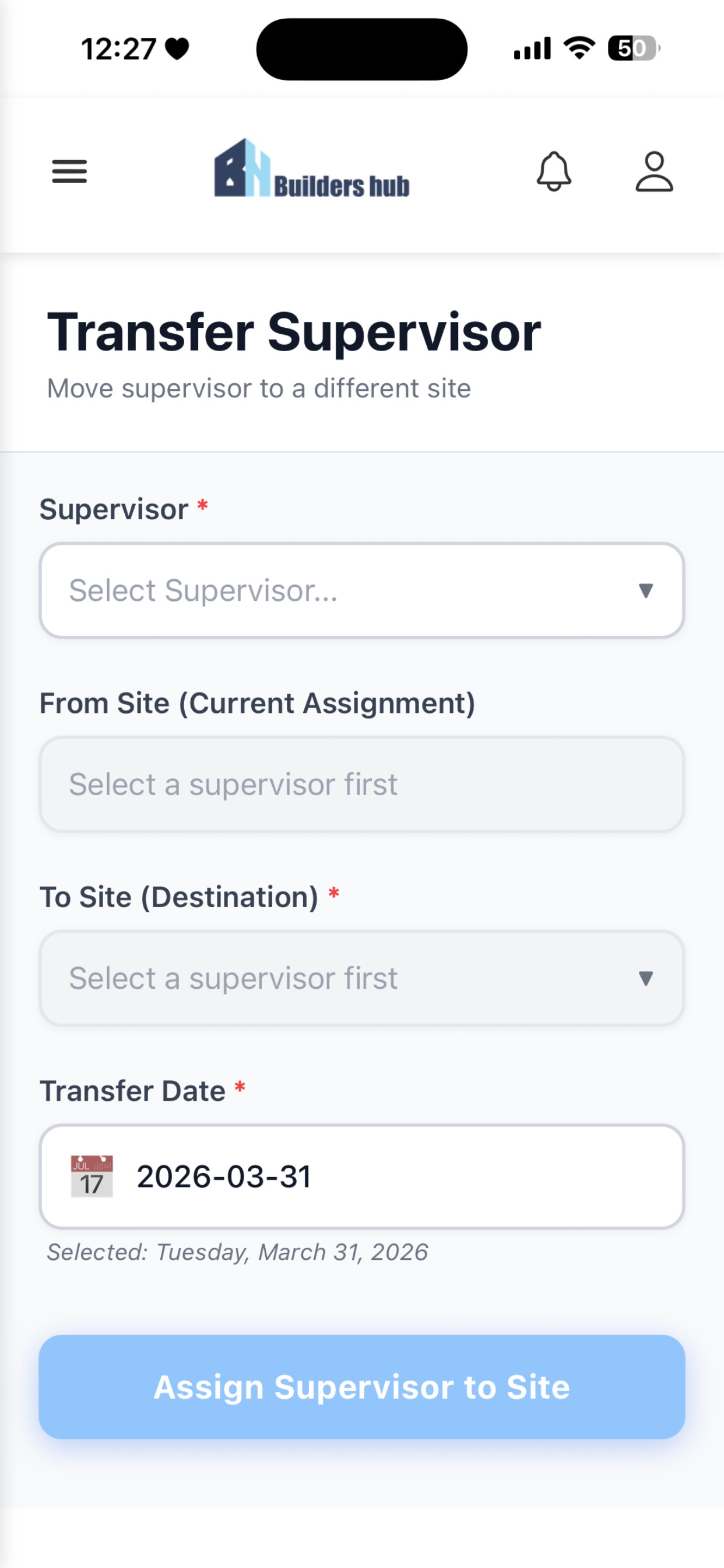Tap the cellular signal bars icon
This screenshot has width=724, height=1568.
pos(532,48)
